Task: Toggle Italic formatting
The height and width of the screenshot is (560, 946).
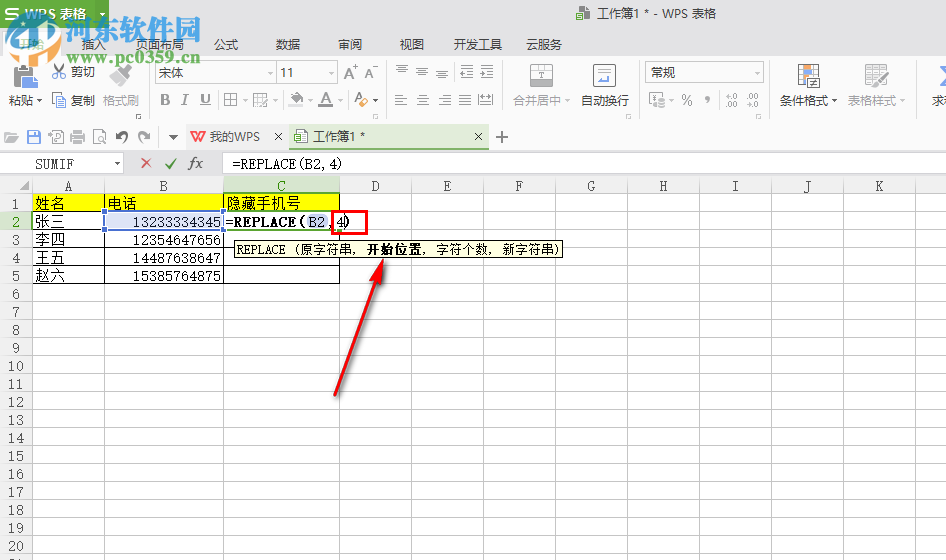Action: click(x=185, y=100)
